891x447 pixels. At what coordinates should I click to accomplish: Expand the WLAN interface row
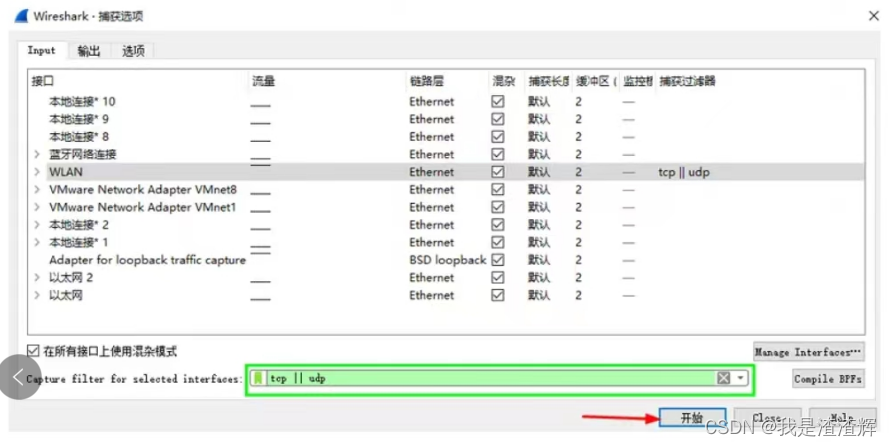[x=37, y=172]
